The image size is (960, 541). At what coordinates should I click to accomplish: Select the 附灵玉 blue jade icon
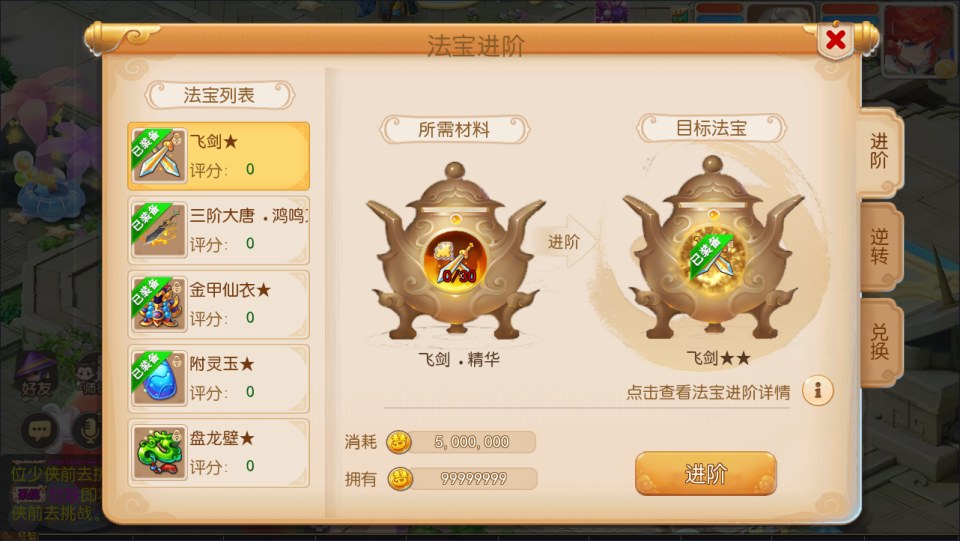click(159, 378)
